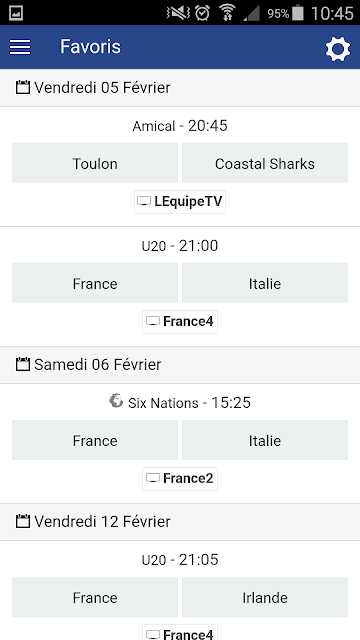Image resolution: width=360 pixels, height=640 pixels.
Task: Tap the Six Nations globe icon
Action: point(116,401)
